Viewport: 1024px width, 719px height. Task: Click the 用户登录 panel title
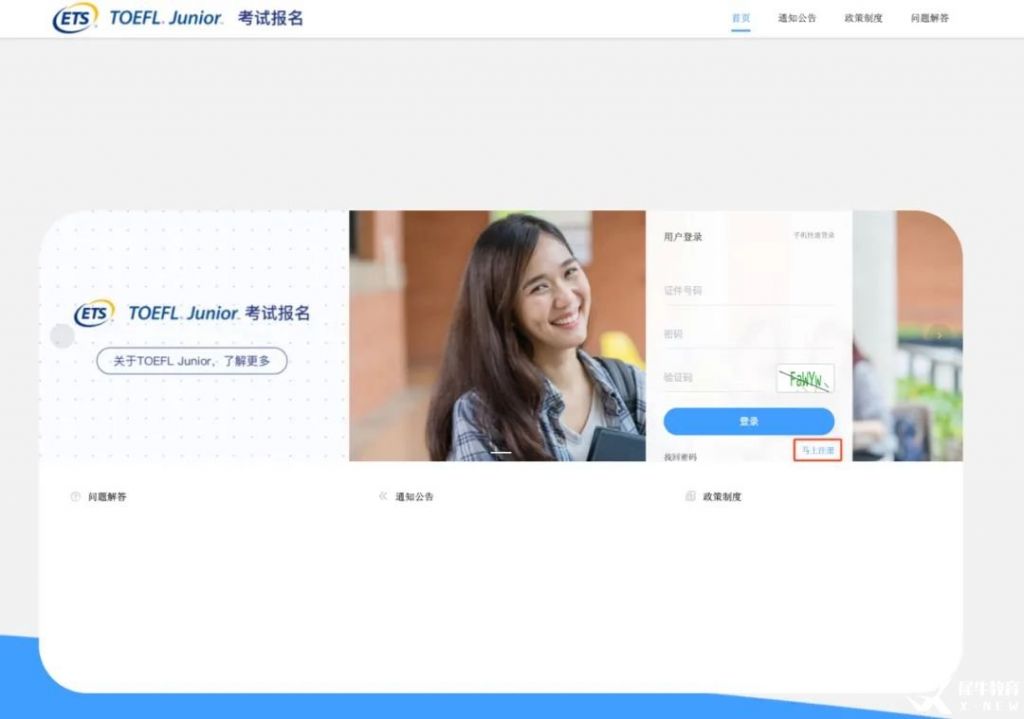(x=683, y=236)
